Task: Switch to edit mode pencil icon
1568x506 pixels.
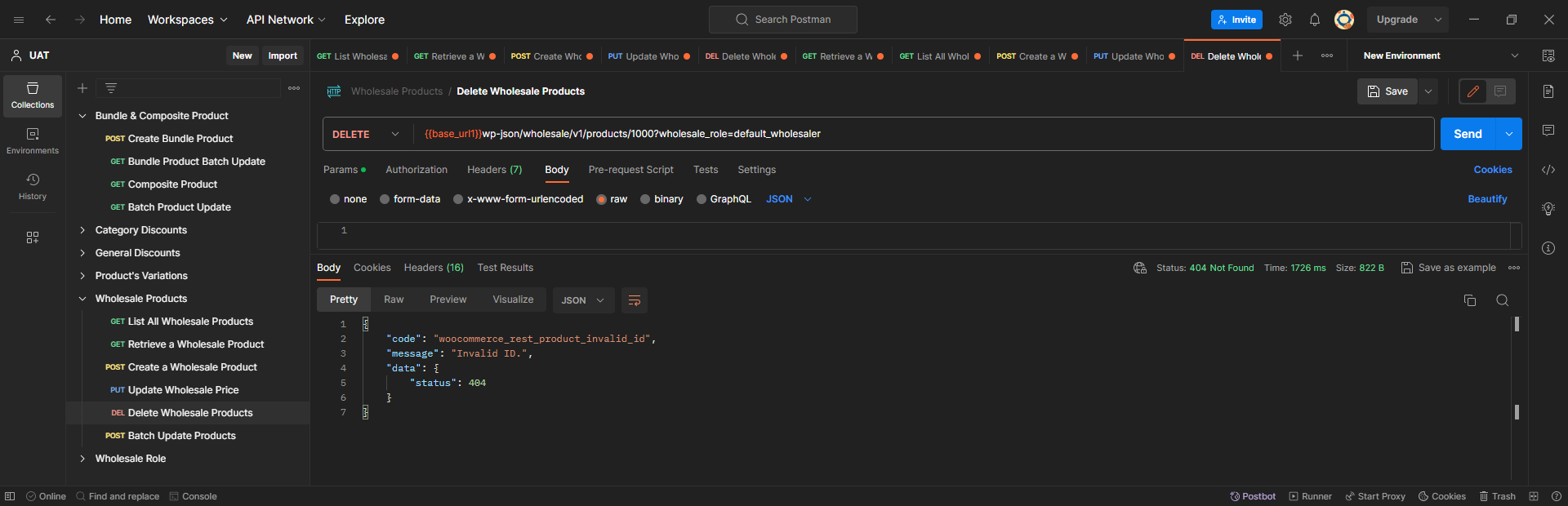Action: [x=1473, y=91]
